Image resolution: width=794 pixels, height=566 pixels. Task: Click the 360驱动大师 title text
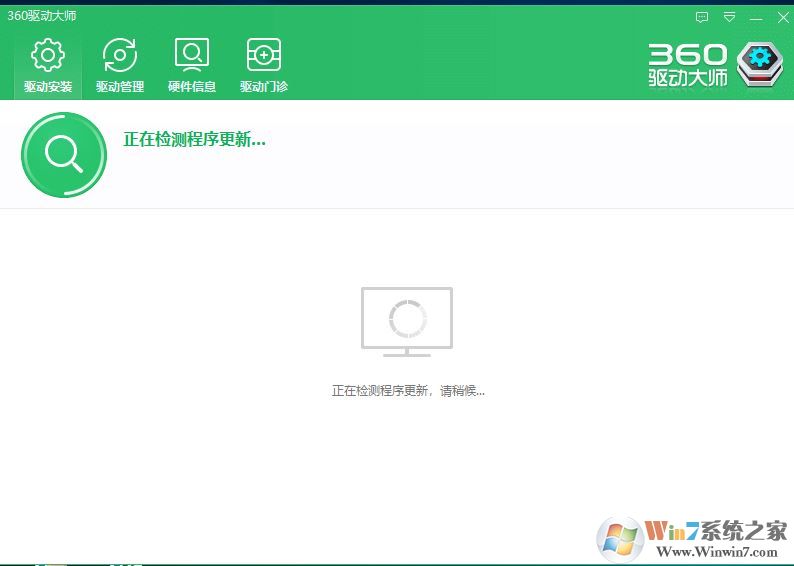42,16
